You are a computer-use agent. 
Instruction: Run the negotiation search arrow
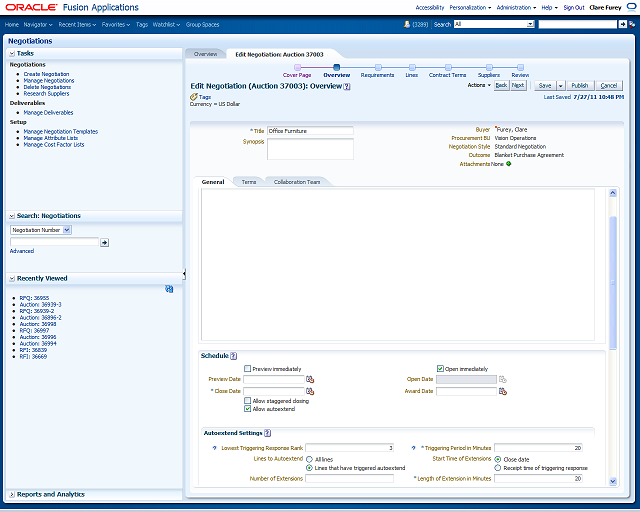(104, 243)
